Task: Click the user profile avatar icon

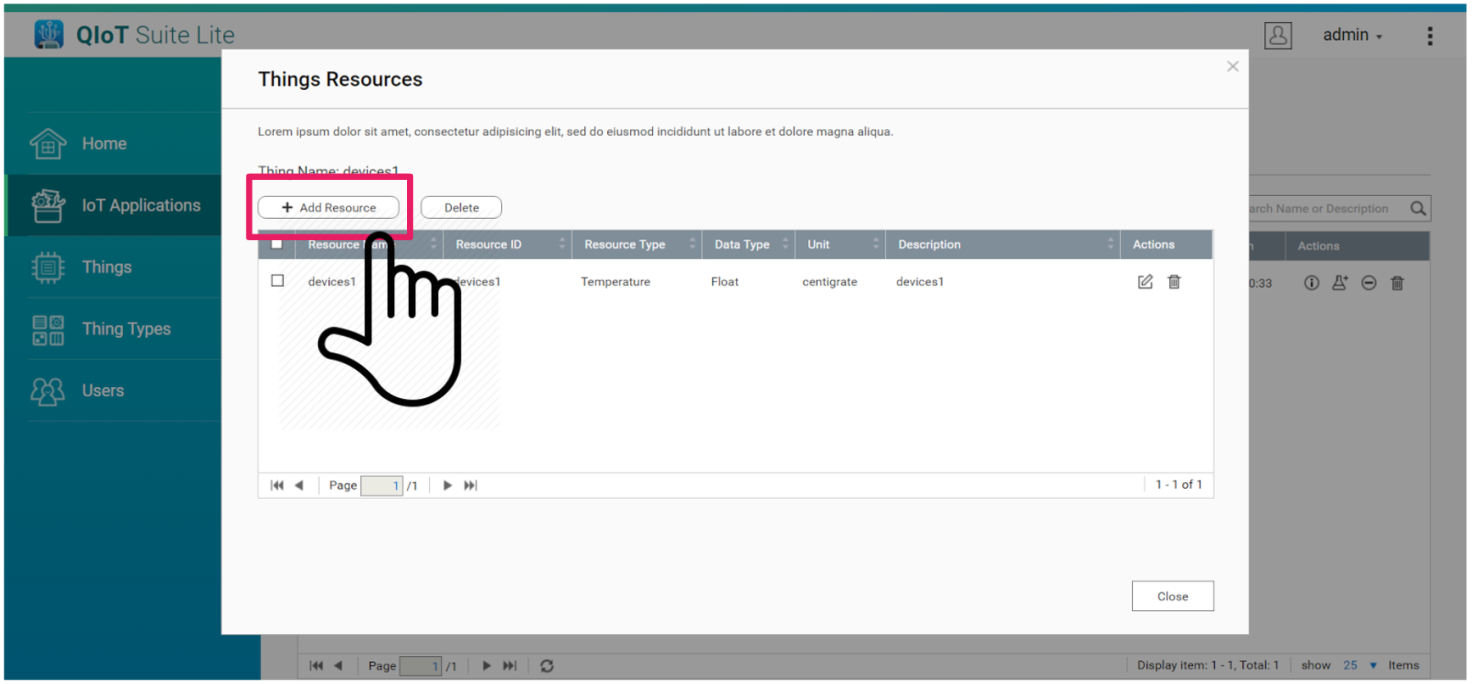Action: 1277,36
